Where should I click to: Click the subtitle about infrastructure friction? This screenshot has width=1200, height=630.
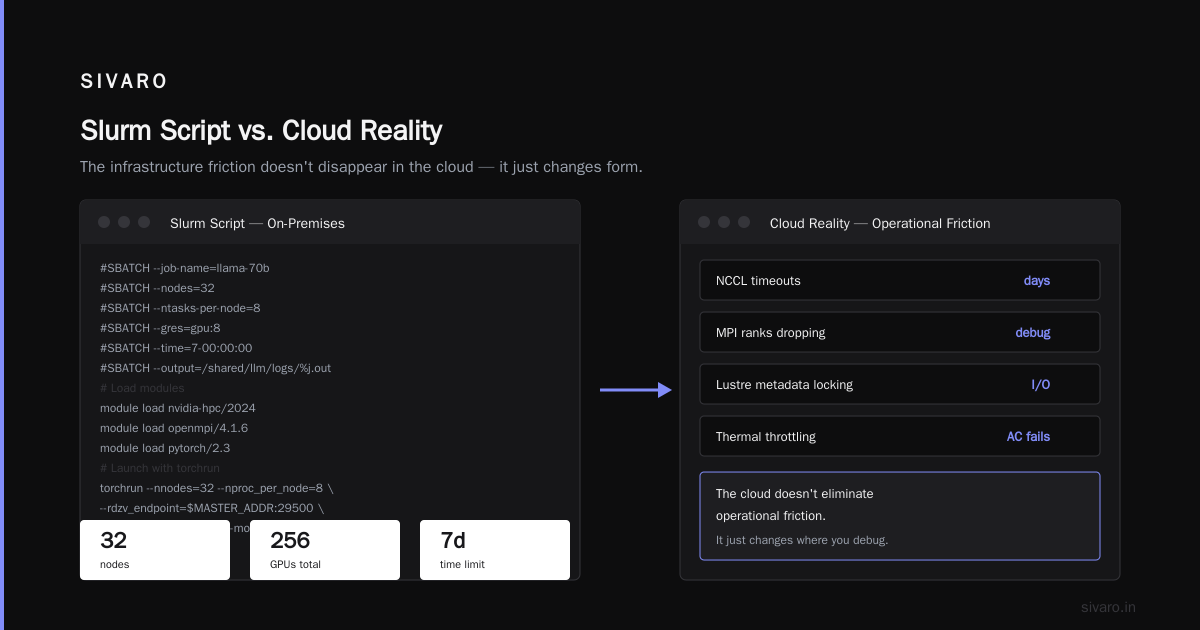coord(361,166)
